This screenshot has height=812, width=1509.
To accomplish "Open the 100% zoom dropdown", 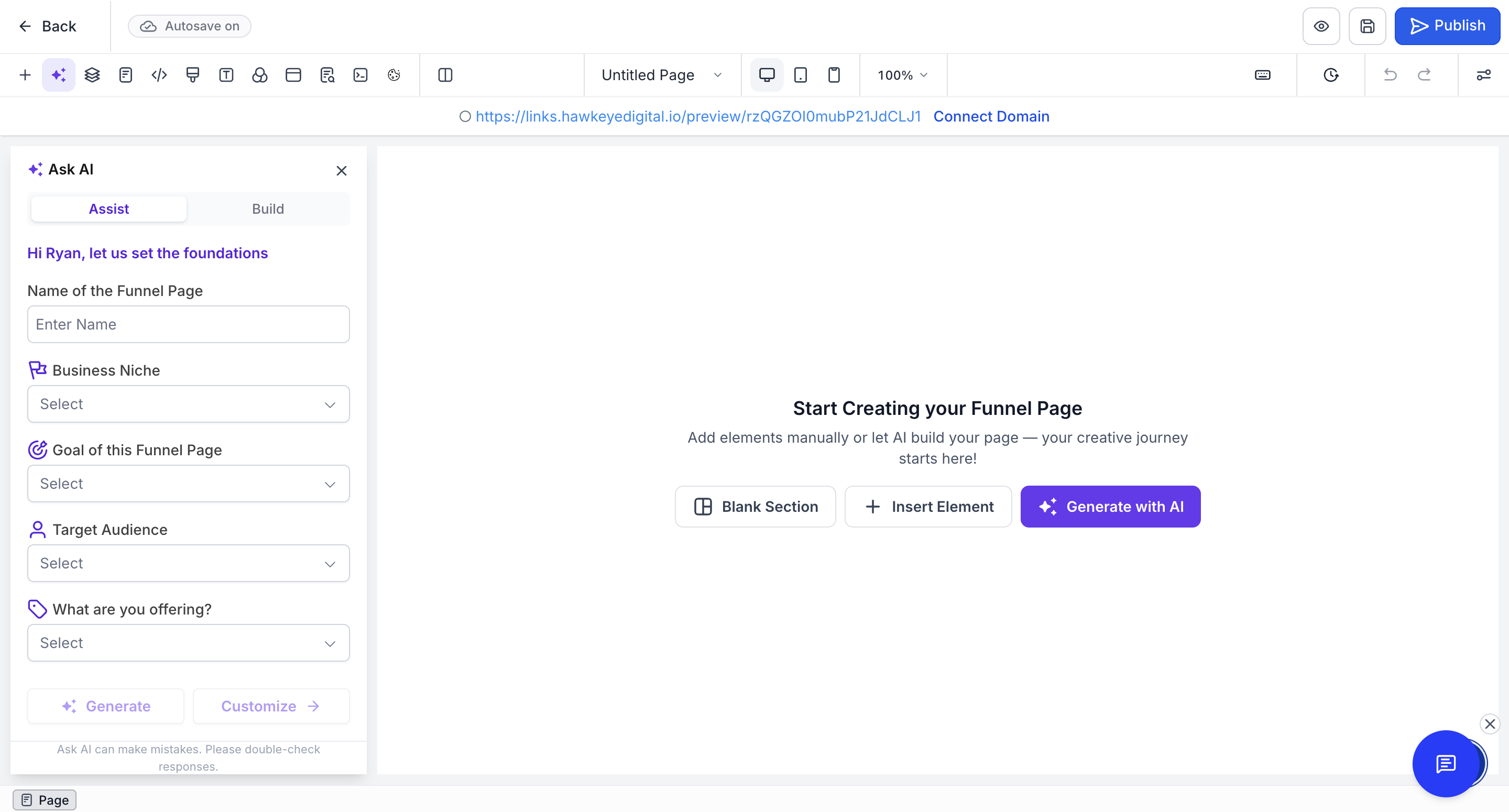I will click(903, 75).
